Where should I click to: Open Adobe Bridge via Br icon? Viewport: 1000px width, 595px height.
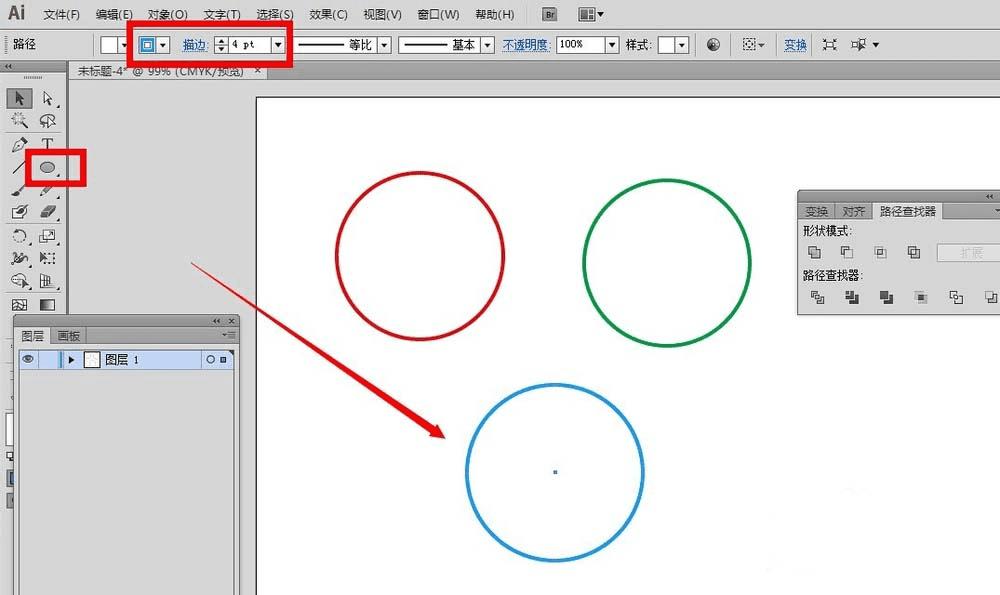point(549,14)
